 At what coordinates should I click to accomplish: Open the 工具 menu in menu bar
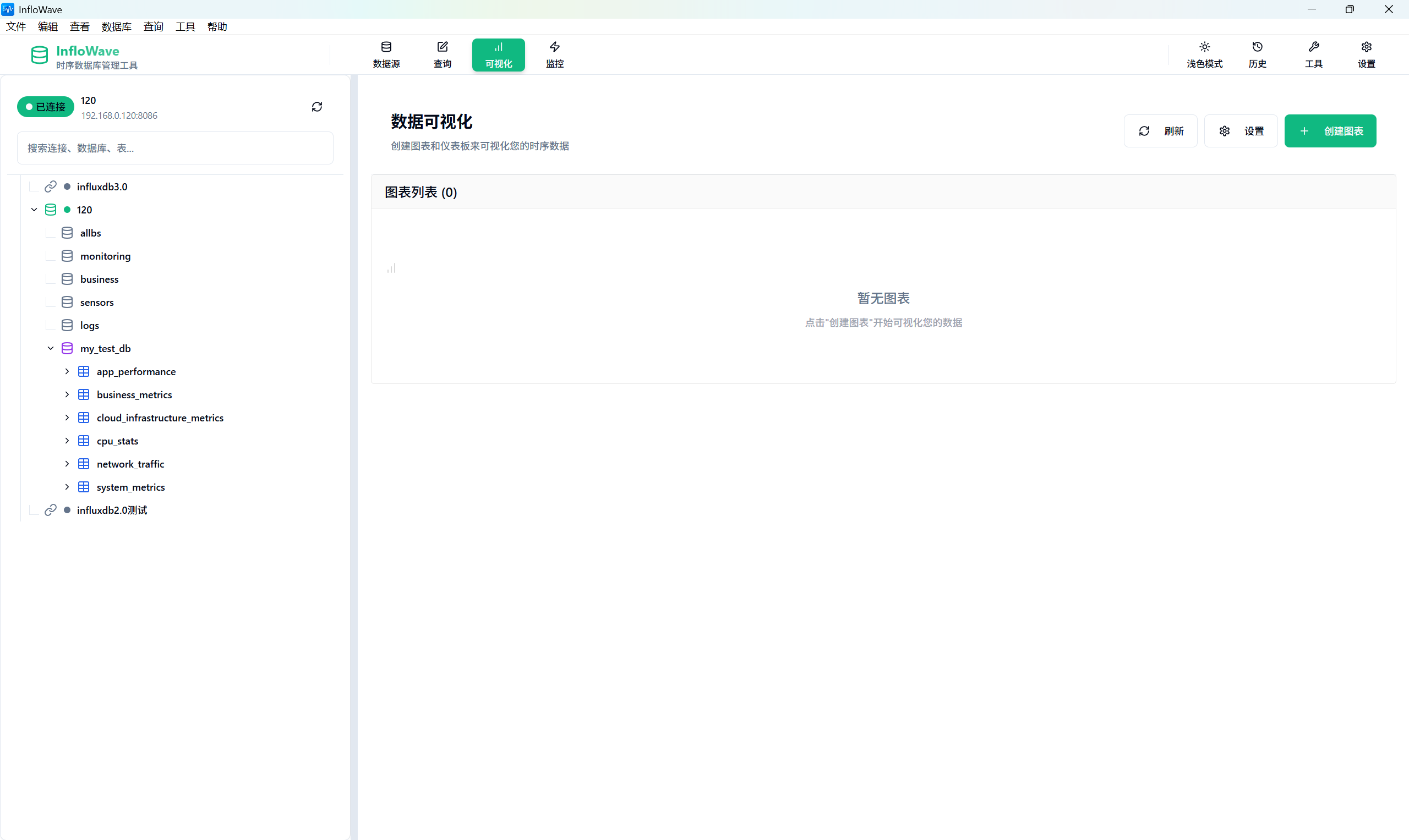pyautogui.click(x=185, y=26)
